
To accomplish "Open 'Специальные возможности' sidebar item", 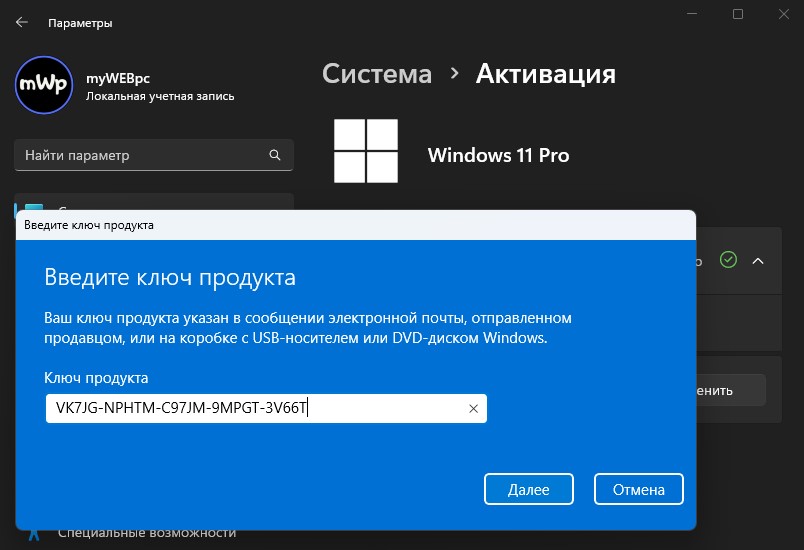I will pos(147,533).
